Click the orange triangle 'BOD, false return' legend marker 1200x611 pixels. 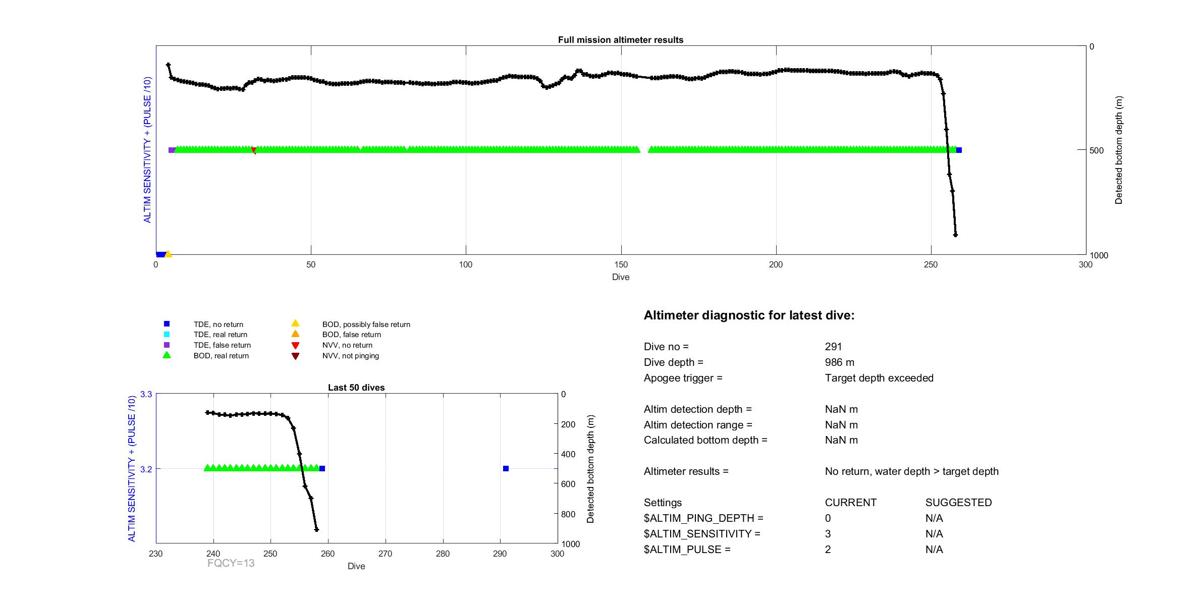point(295,334)
